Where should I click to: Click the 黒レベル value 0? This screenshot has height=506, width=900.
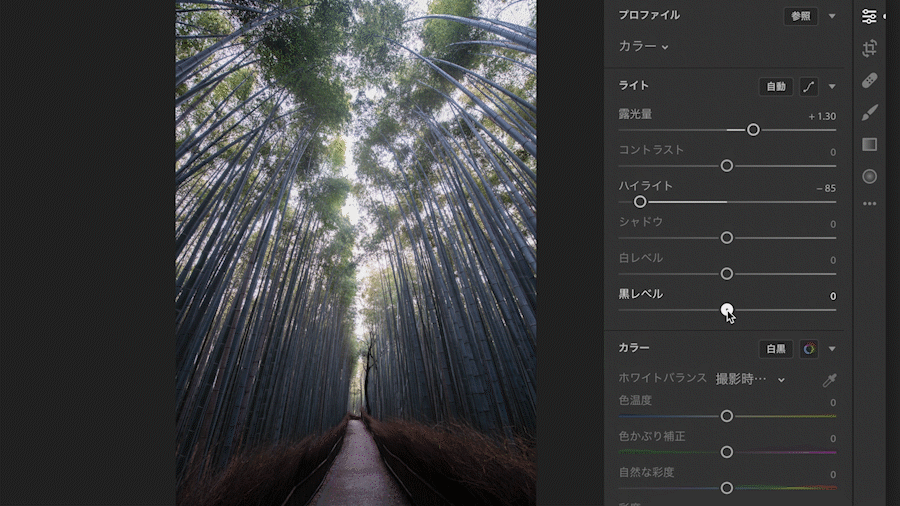833,296
